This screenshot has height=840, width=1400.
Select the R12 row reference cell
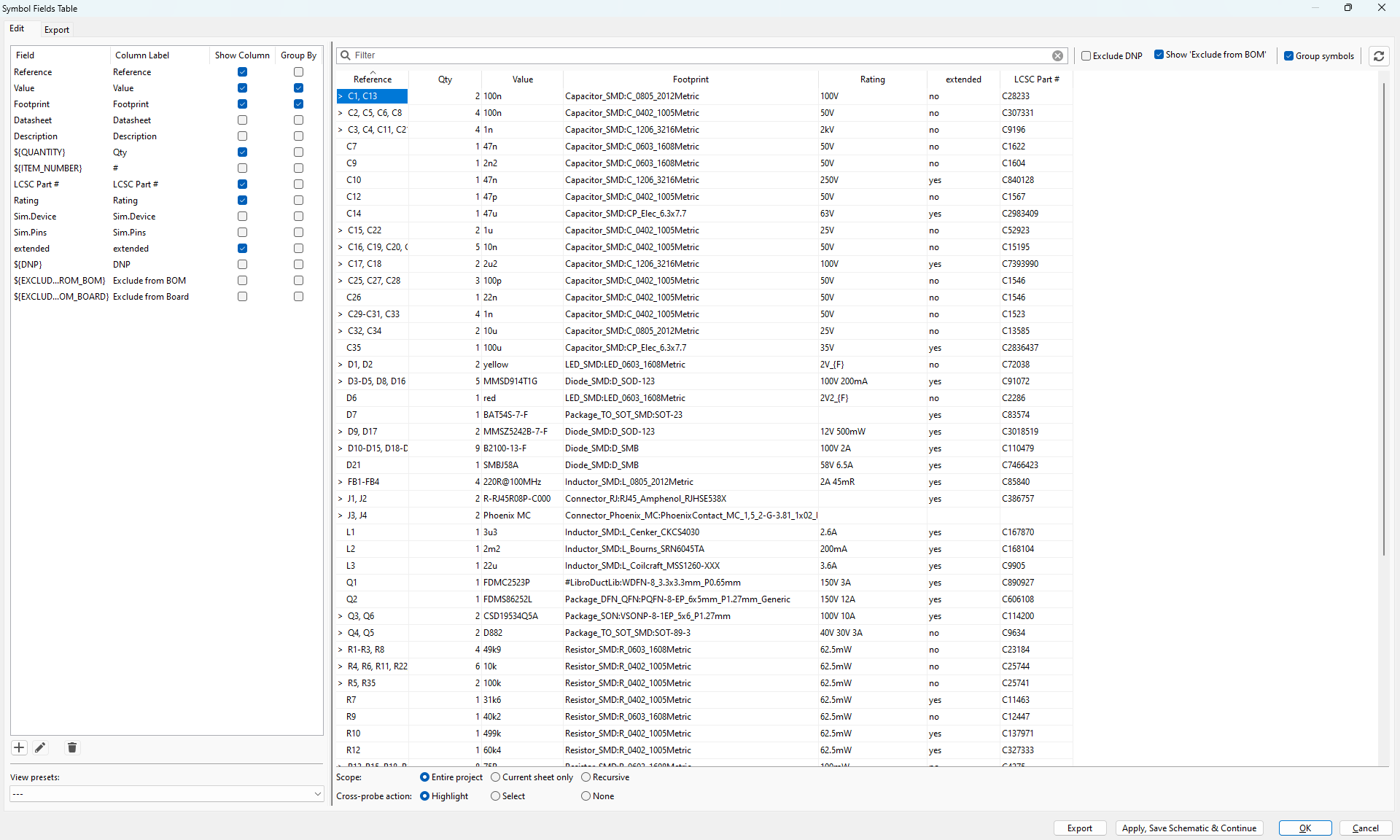(x=373, y=750)
